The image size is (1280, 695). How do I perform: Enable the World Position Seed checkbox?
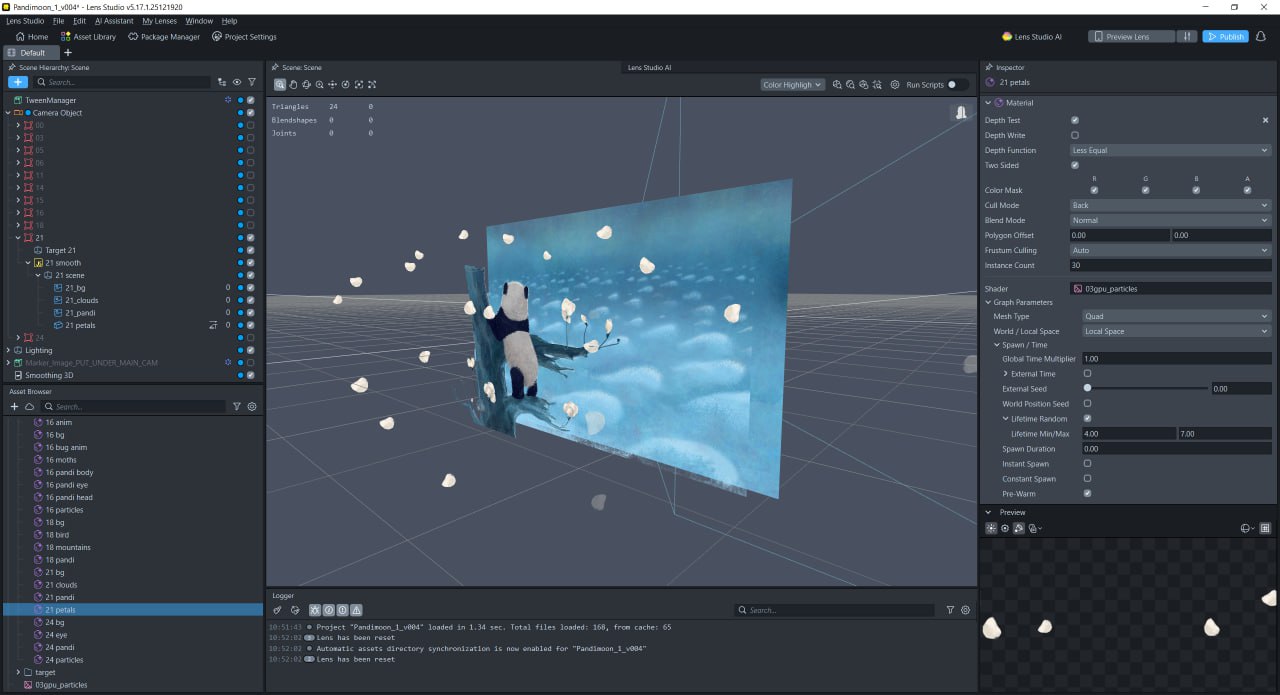tap(1087, 404)
